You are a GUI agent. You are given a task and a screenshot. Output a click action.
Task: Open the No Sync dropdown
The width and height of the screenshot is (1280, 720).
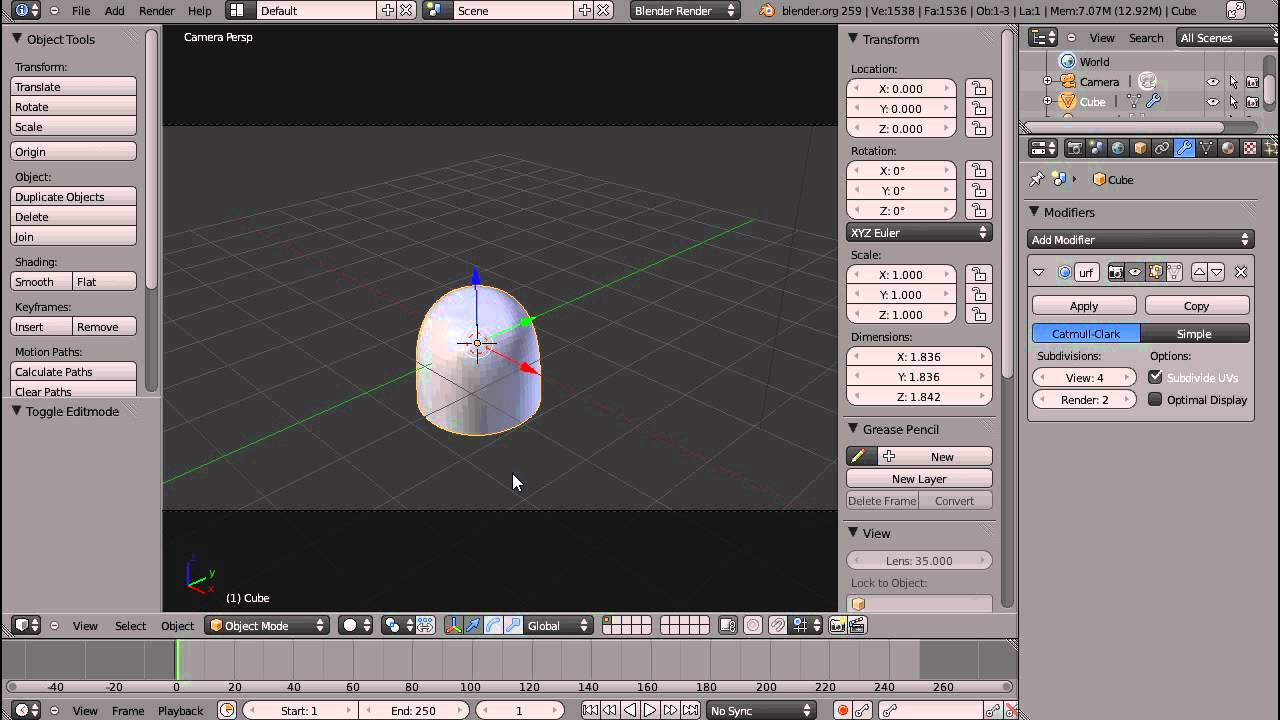click(x=761, y=710)
